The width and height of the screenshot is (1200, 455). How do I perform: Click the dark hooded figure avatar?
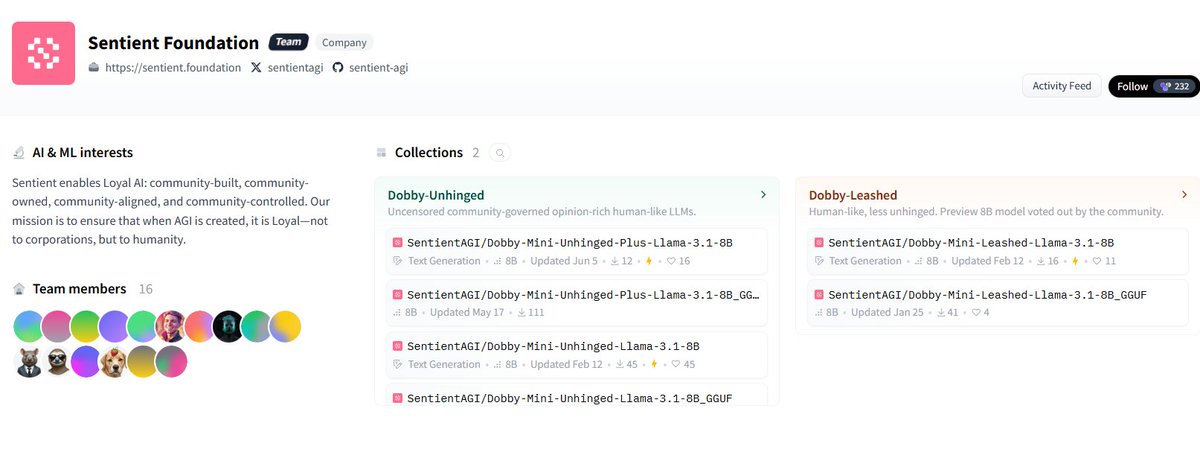(x=227, y=326)
